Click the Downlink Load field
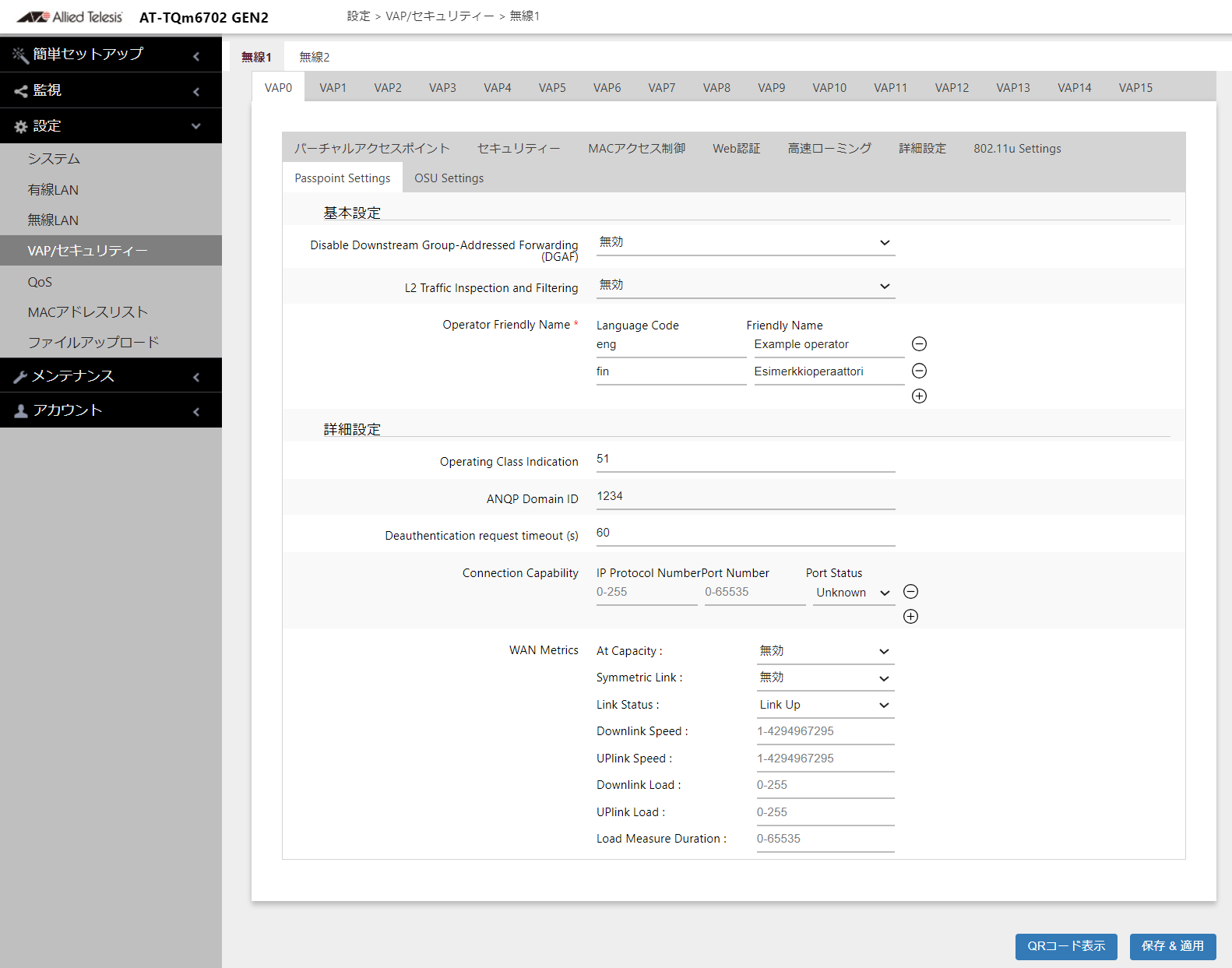This screenshot has height=968, width=1232. pyautogui.click(x=825, y=786)
